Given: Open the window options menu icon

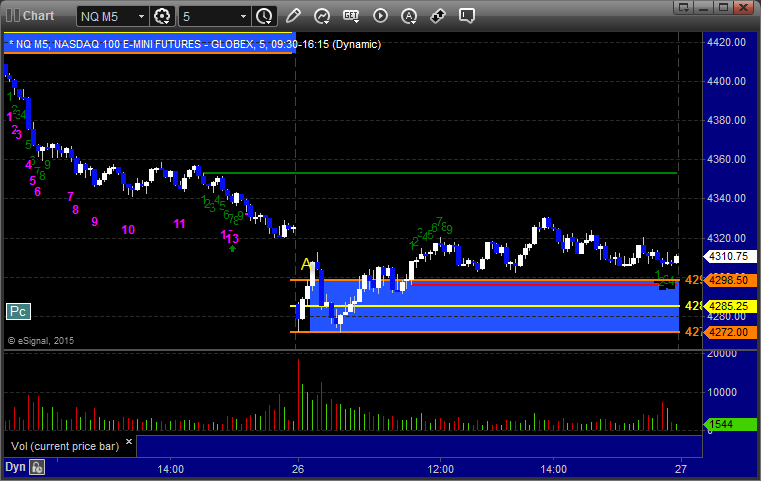Looking at the screenshot, I should point(684,7).
